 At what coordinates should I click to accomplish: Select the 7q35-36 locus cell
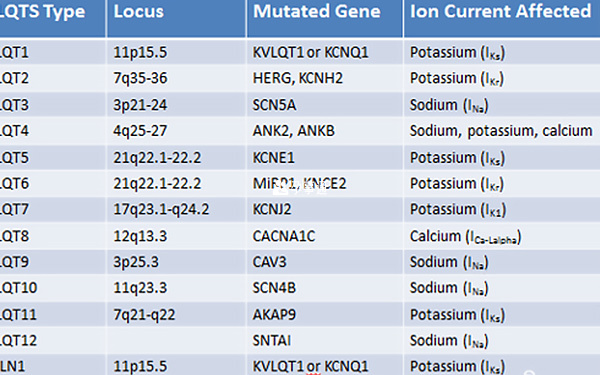pos(176,78)
